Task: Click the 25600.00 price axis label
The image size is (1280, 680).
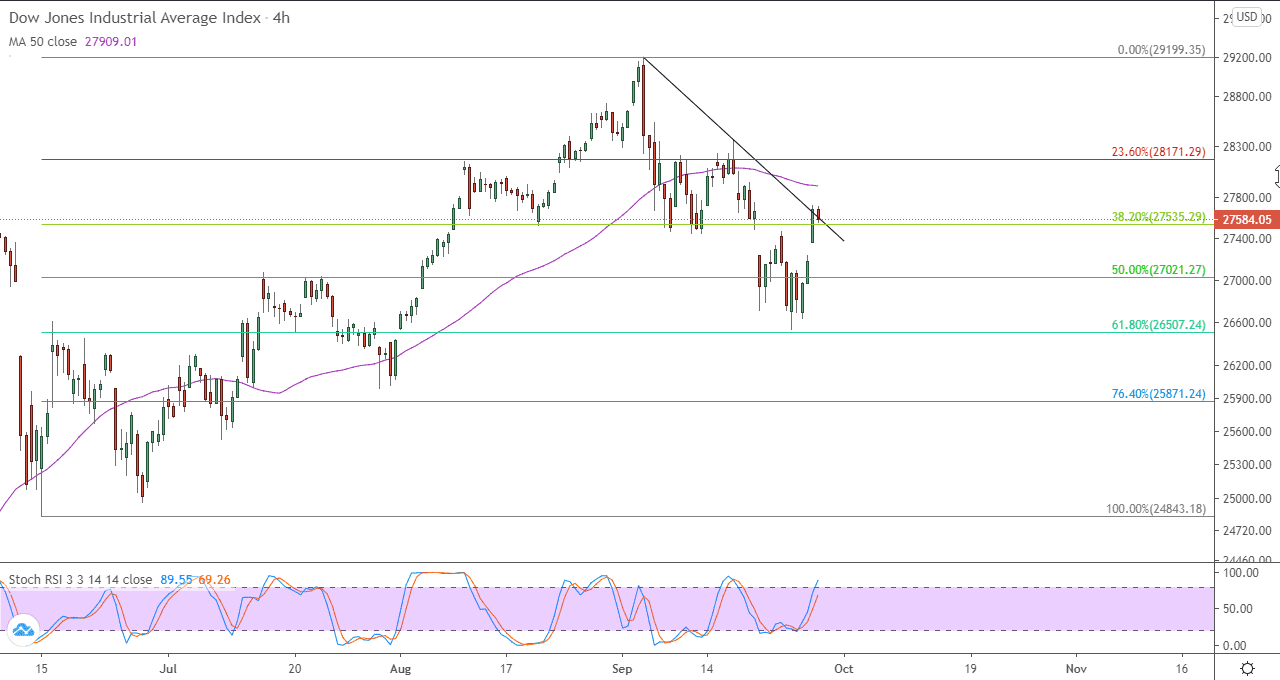Action: pyautogui.click(x=1246, y=432)
